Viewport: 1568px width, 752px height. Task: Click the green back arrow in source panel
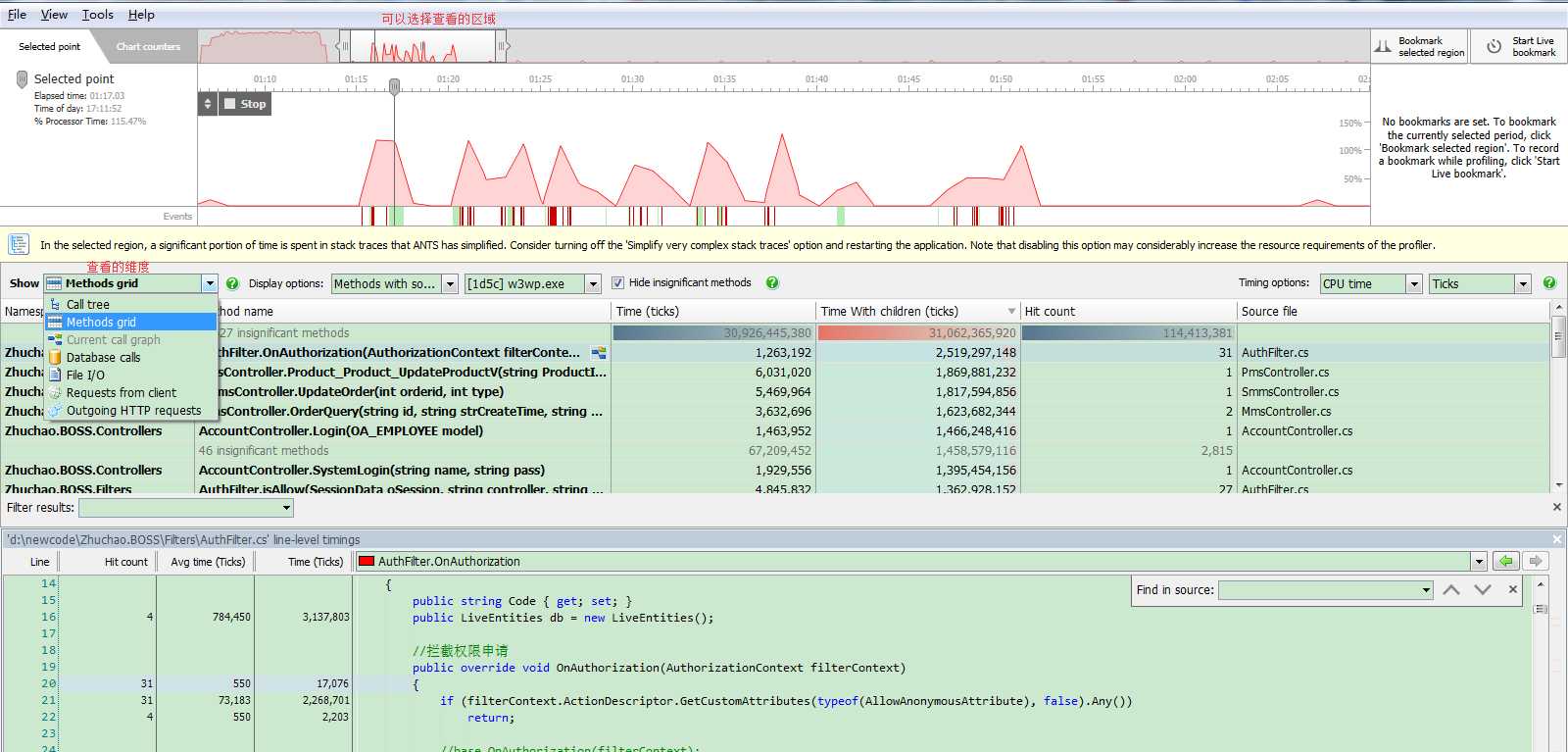click(x=1506, y=561)
